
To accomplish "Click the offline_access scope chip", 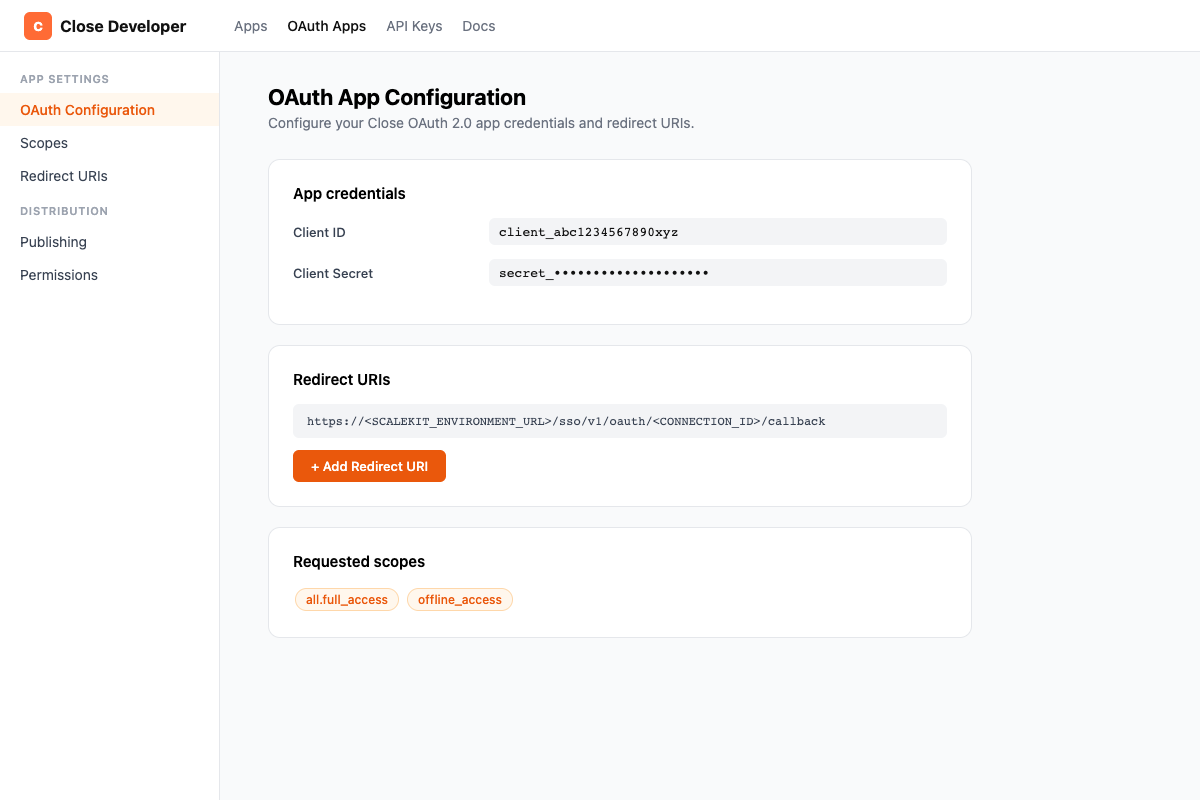I will [460, 600].
